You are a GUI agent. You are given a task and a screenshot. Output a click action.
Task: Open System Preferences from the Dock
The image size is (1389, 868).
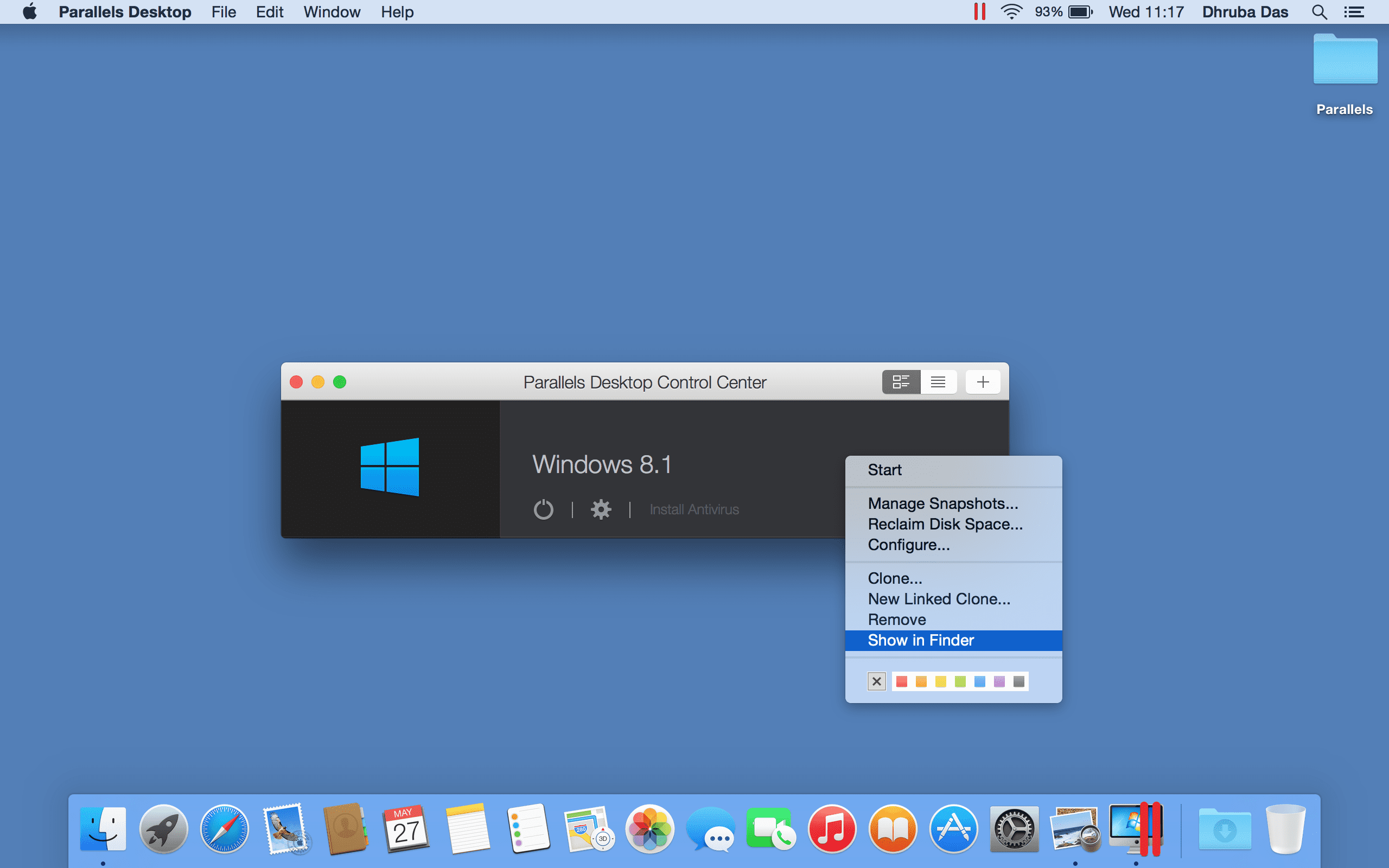point(1014,828)
